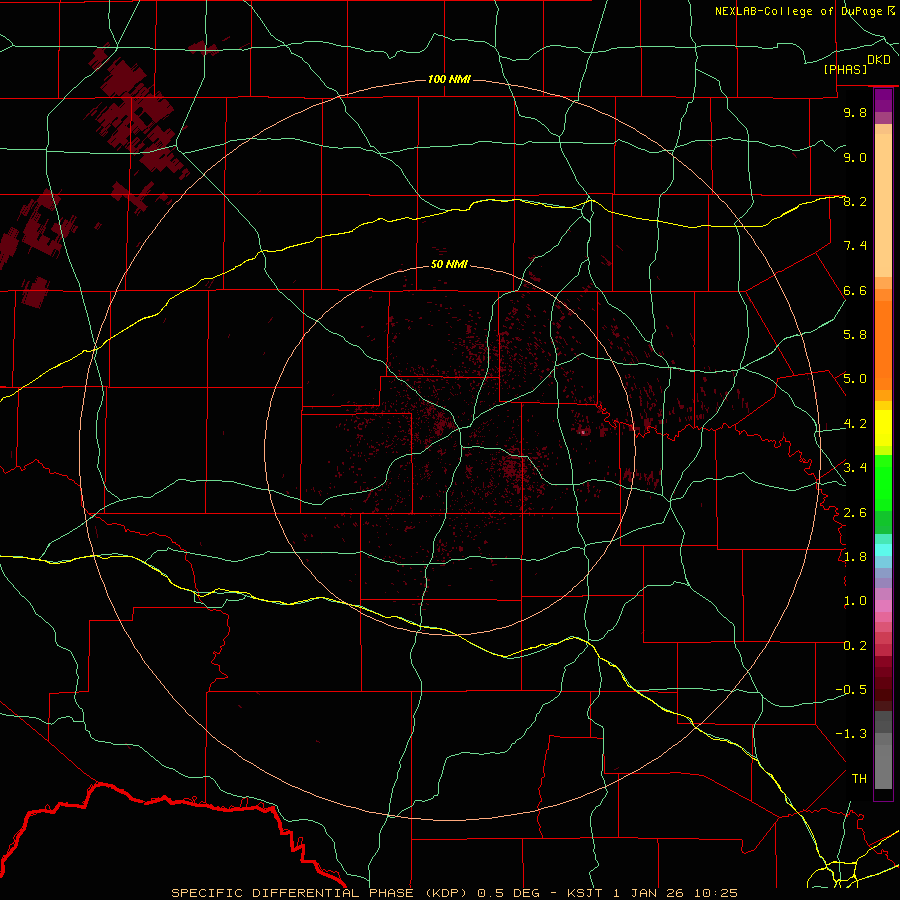Click the -1.3 value on the color scale
This screenshot has width=900, height=900.
tap(851, 734)
